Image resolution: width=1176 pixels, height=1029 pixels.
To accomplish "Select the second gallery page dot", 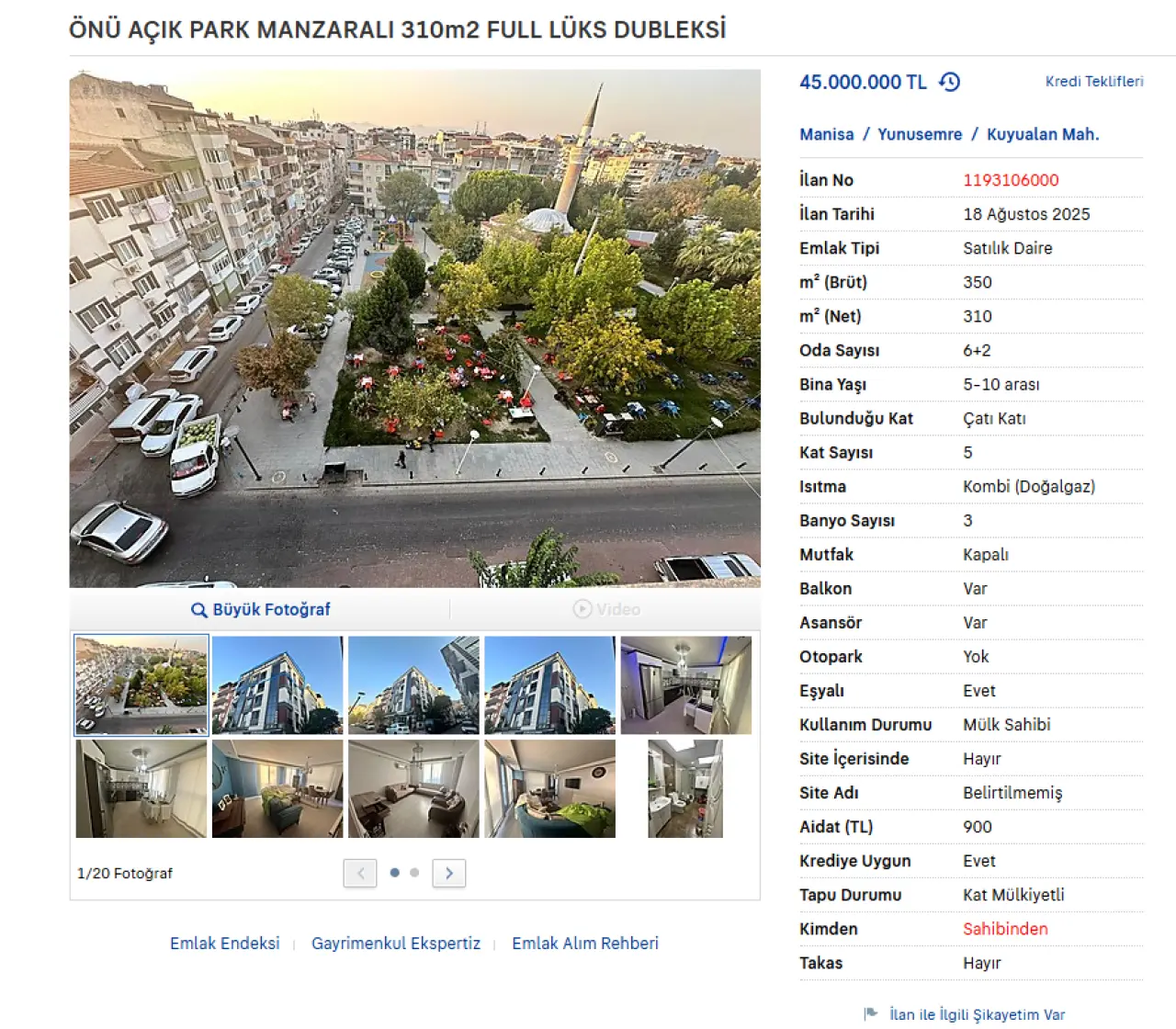I will pyautogui.click(x=414, y=873).
